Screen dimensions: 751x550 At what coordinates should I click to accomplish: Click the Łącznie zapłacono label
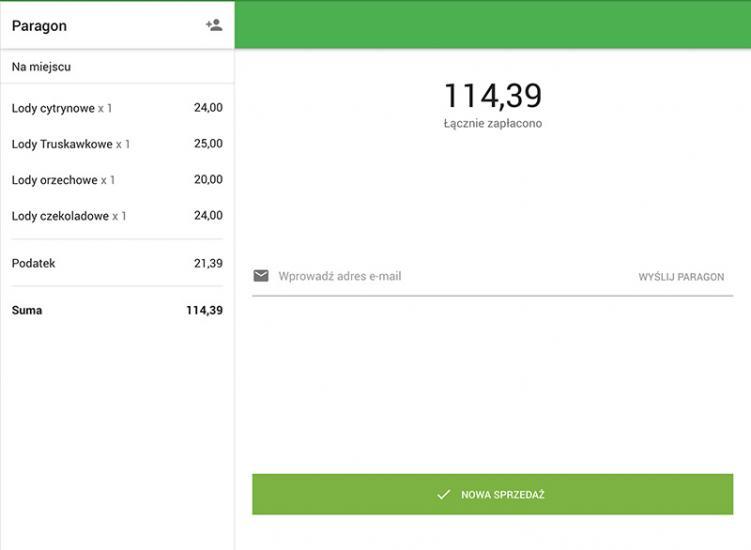pyautogui.click(x=492, y=124)
